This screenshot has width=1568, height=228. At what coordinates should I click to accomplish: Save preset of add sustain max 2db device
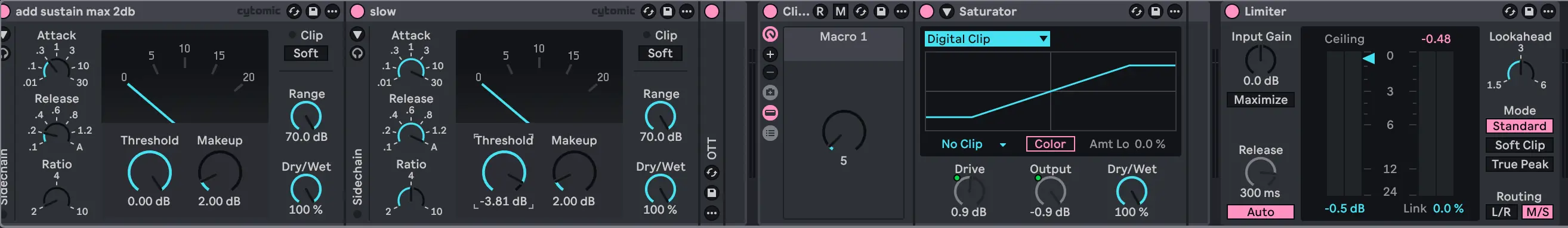(x=313, y=11)
